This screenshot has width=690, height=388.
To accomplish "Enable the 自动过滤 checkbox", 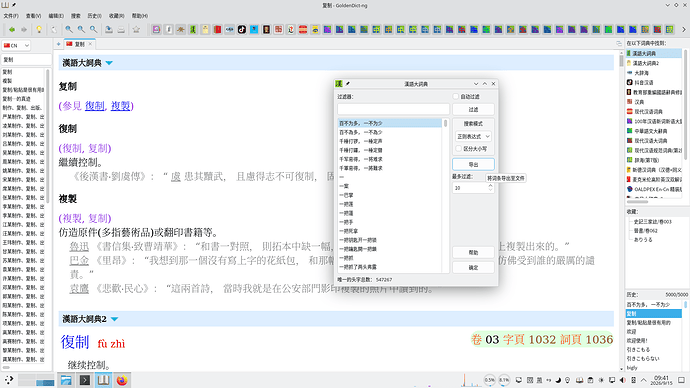I will point(455,96).
